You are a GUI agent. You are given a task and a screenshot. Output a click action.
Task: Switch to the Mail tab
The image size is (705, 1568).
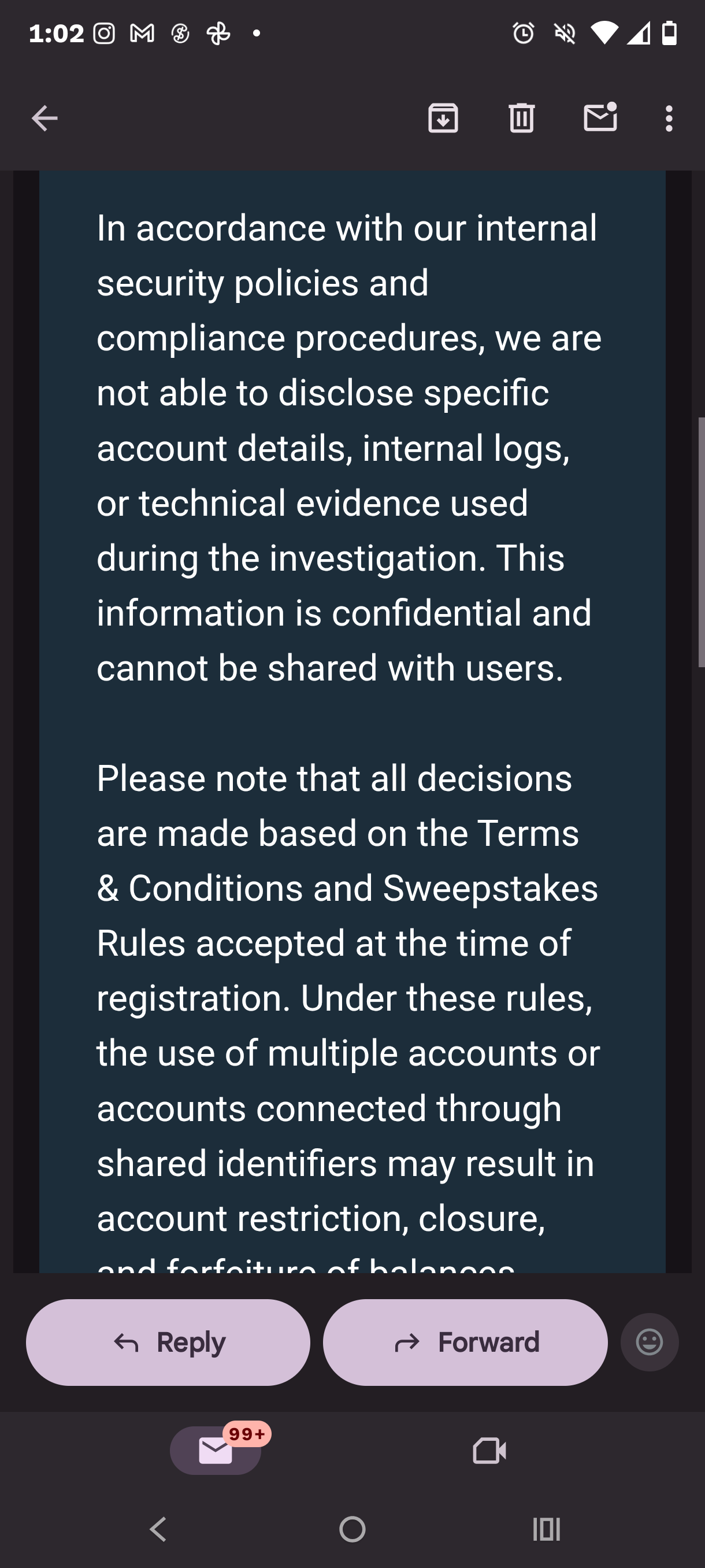(x=216, y=1451)
